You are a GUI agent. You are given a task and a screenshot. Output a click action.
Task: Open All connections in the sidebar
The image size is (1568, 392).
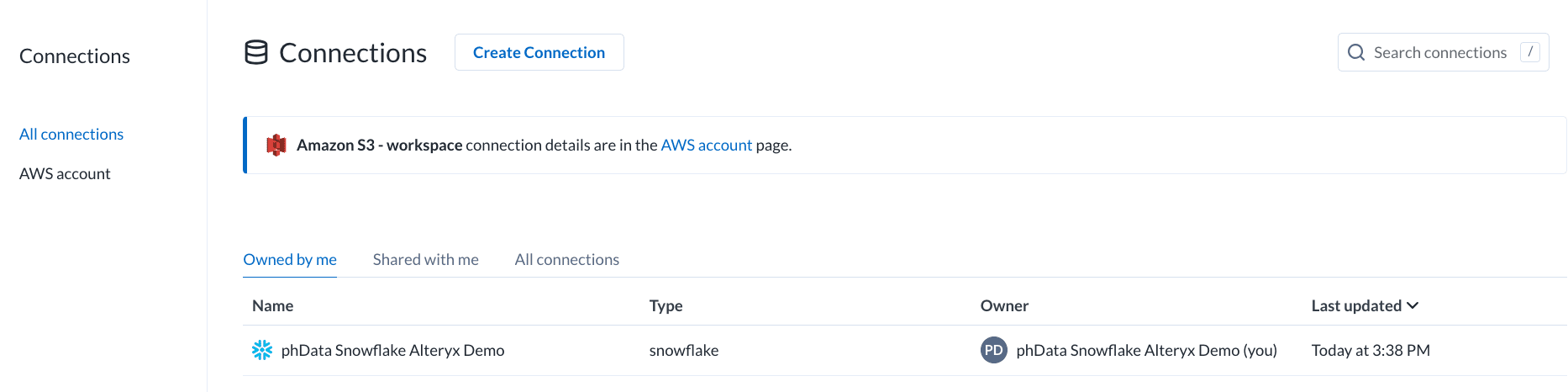71,134
